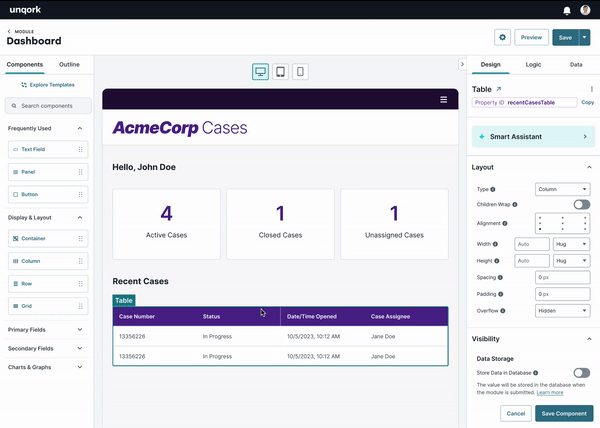Switch to the Data tab
The width and height of the screenshot is (600, 428).
coord(576,65)
